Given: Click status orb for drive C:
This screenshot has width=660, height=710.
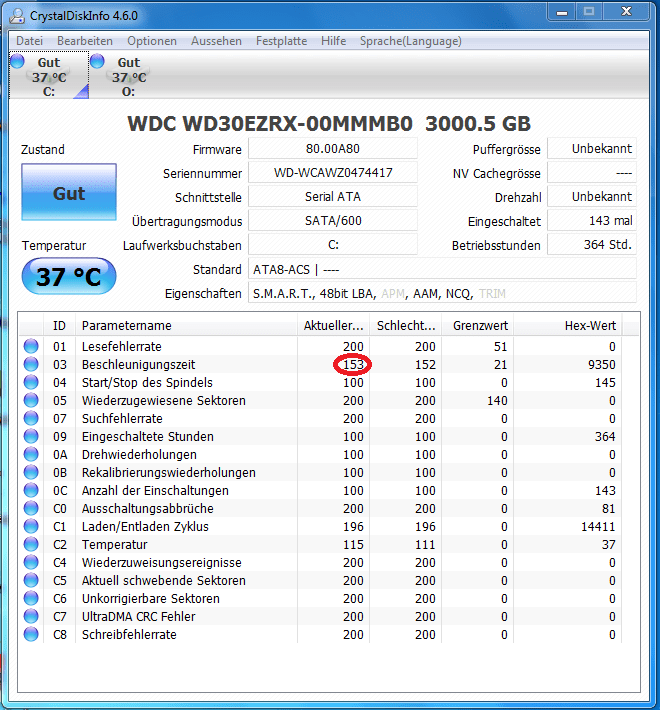Looking at the screenshot, I should point(17,61).
